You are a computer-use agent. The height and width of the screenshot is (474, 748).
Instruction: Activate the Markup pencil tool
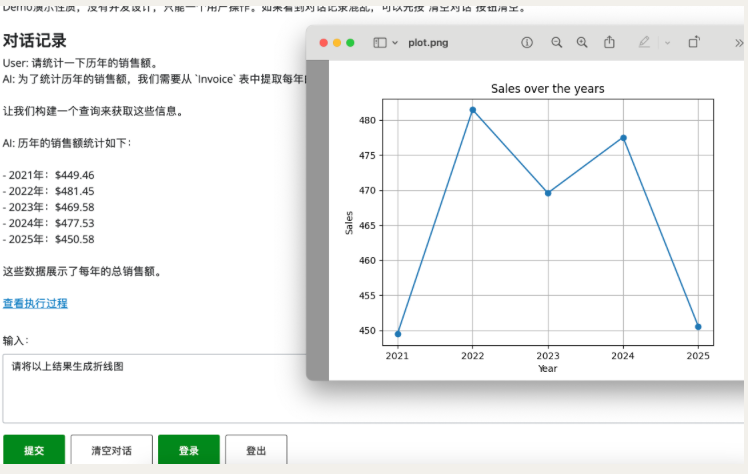pos(644,42)
